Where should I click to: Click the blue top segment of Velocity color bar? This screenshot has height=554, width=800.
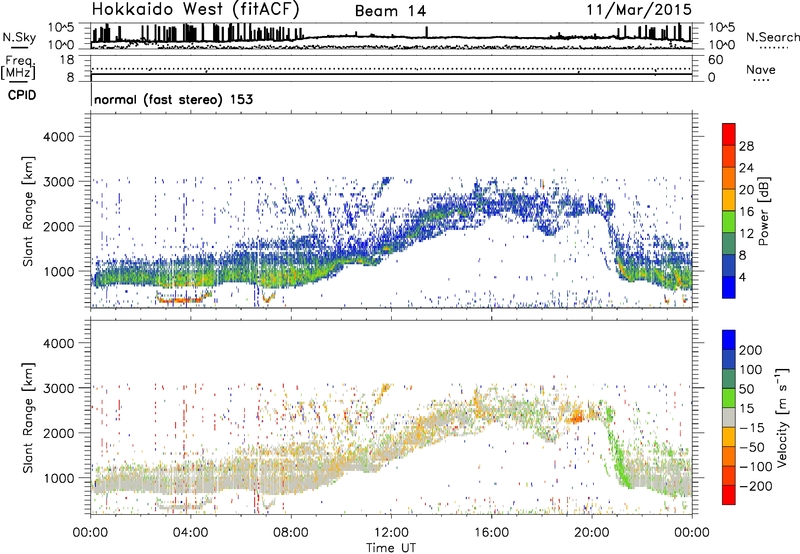[x=729, y=340]
